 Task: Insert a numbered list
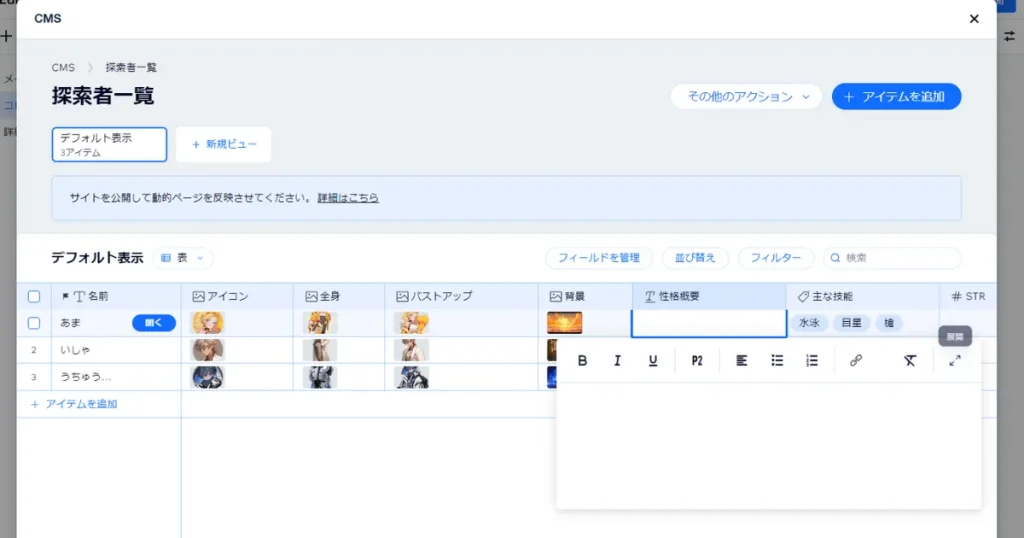(812, 360)
